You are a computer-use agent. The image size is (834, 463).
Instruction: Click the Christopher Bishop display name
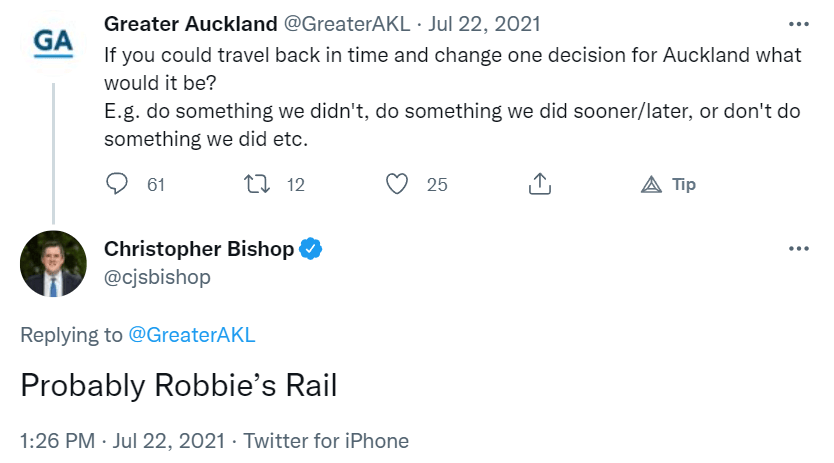click(199, 249)
